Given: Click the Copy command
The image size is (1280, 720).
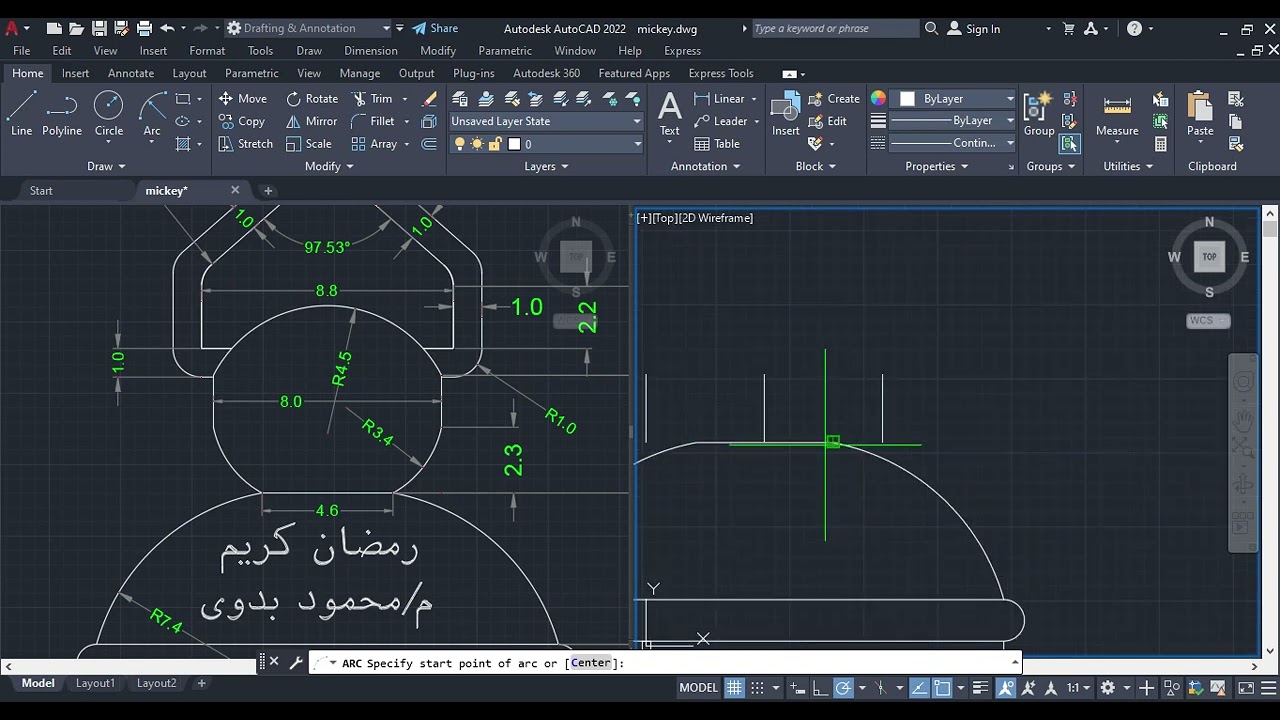Looking at the screenshot, I should [241, 121].
